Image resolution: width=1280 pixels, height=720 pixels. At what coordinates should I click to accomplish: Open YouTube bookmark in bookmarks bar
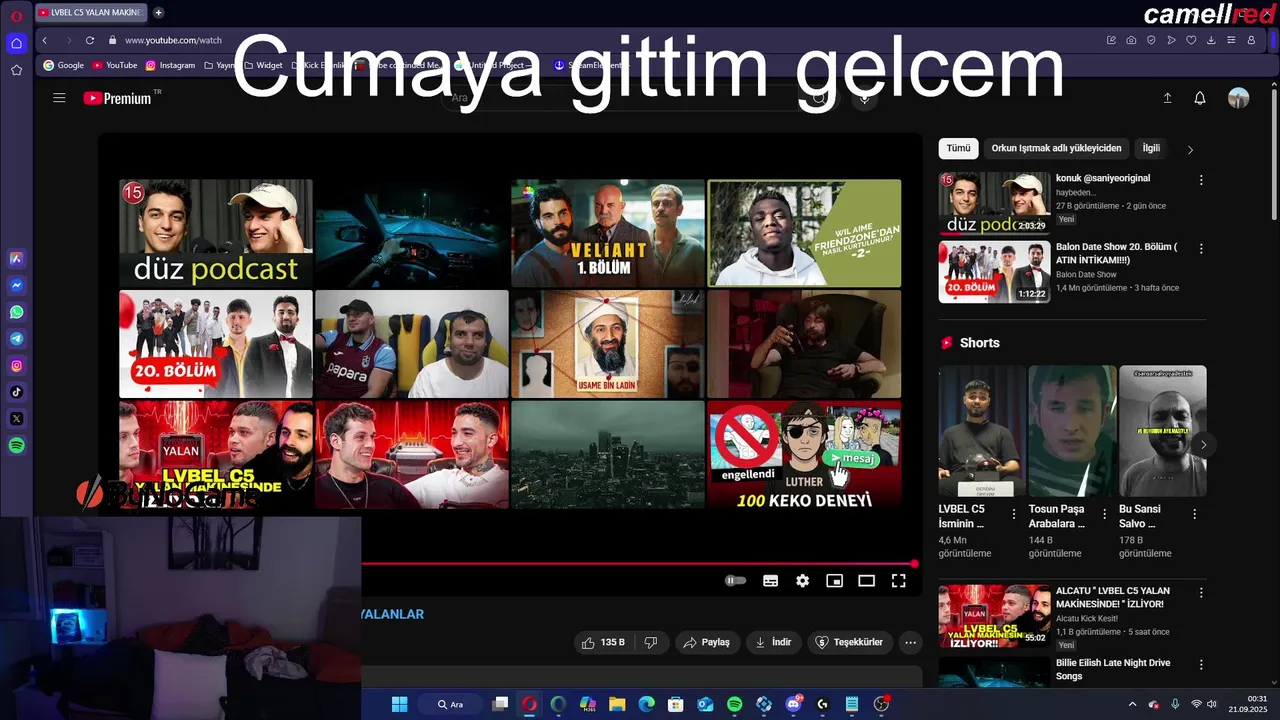(x=115, y=65)
